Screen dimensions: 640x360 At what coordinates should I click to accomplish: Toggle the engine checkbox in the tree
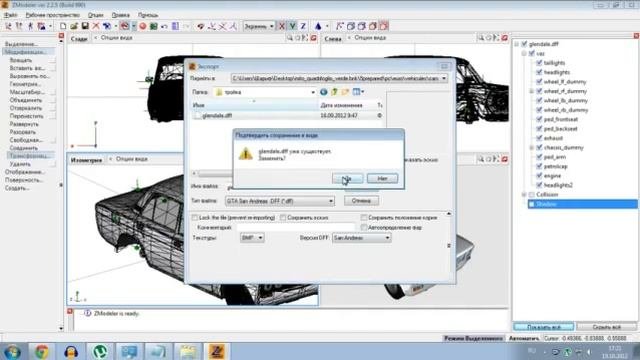tap(539, 176)
